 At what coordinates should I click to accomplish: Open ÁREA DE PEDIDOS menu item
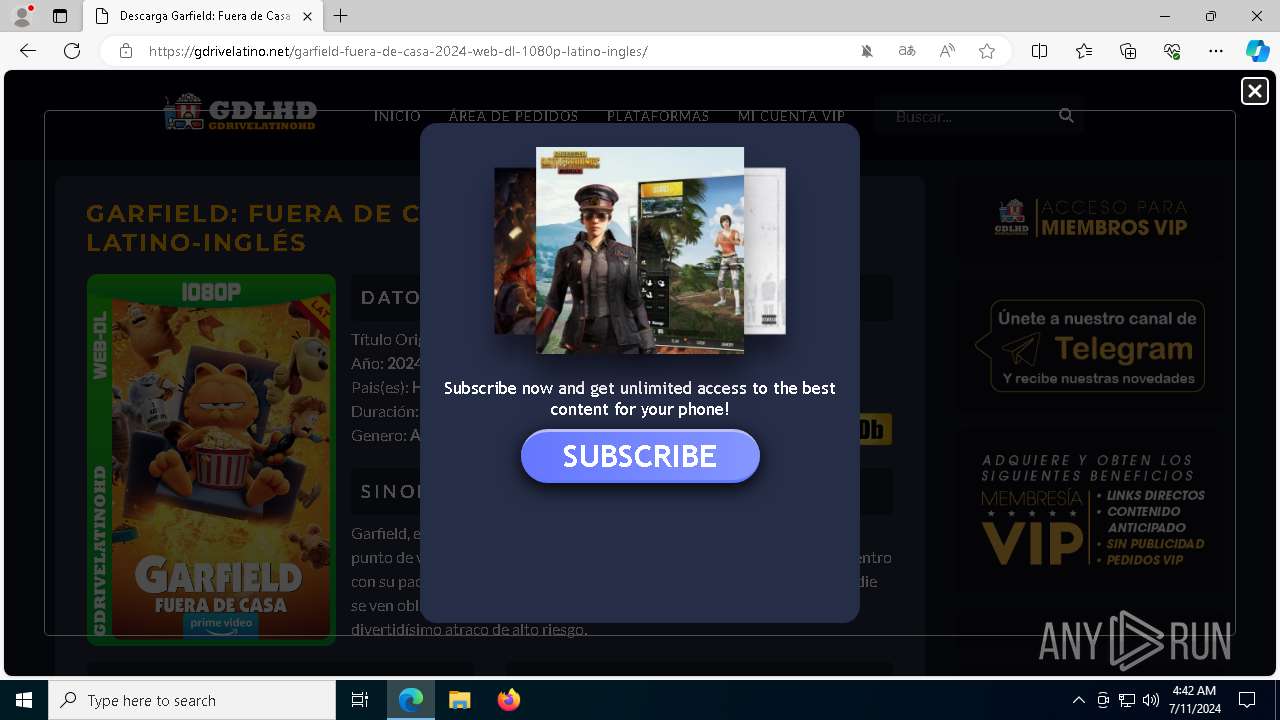(x=513, y=116)
